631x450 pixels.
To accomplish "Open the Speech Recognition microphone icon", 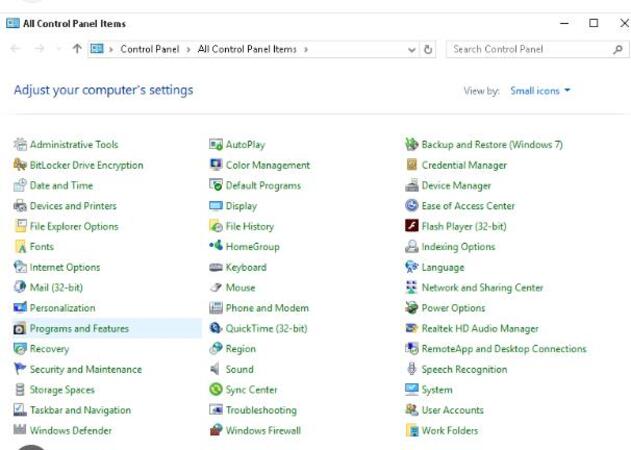I will pyautogui.click(x=412, y=369).
